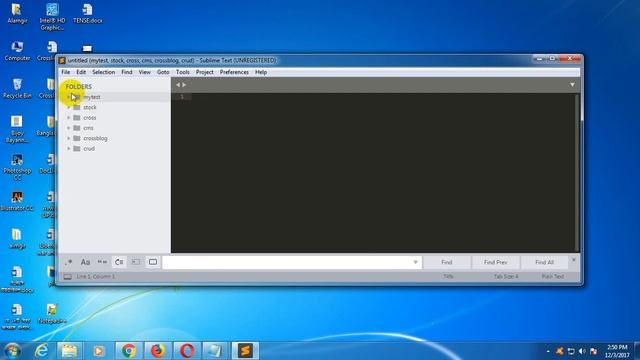The image size is (640, 360).
Task: Expand the crossblog folder arrow
Action: pyautogui.click(x=69, y=138)
